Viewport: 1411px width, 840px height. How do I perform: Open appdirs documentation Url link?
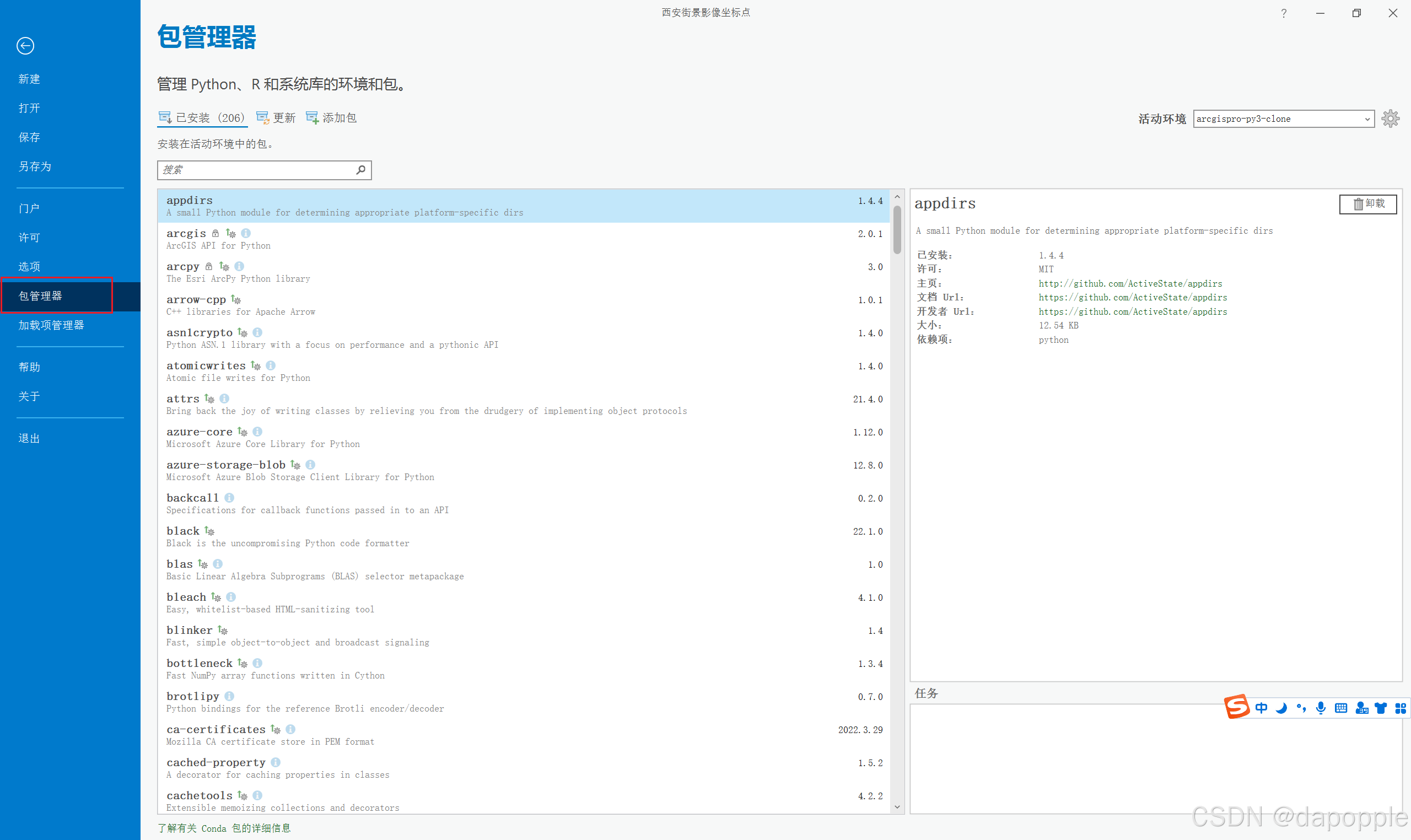click(1133, 298)
